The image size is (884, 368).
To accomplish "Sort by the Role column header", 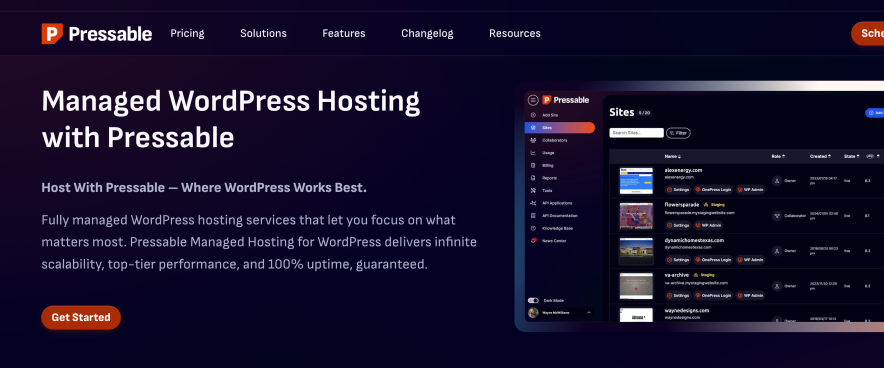I will click(778, 156).
